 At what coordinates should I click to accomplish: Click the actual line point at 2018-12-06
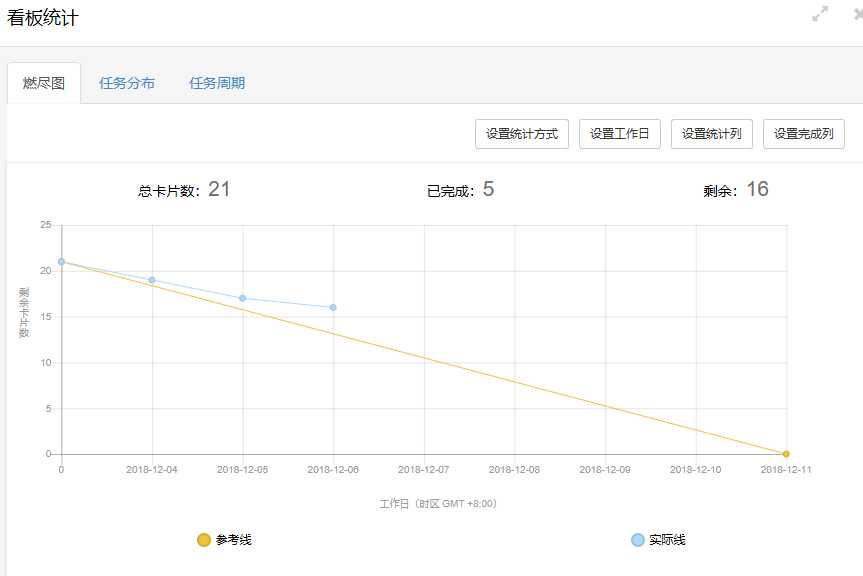pyautogui.click(x=333, y=308)
